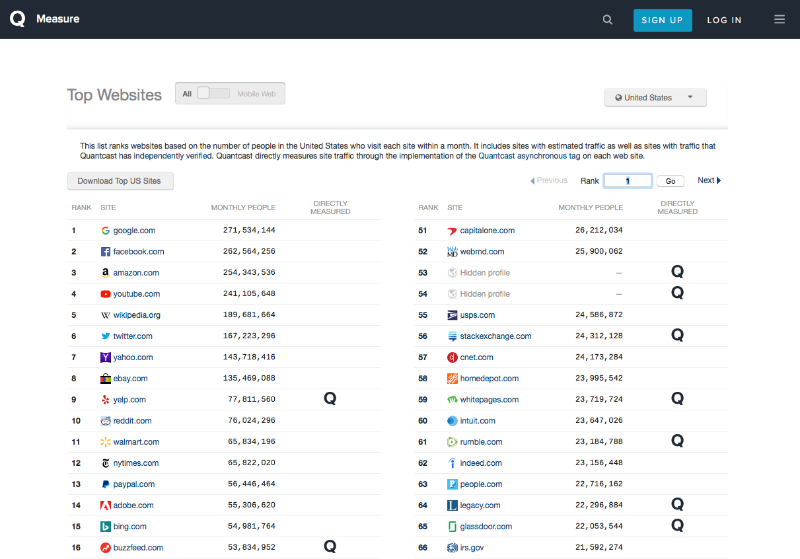The width and height of the screenshot is (800, 559).
Task: Click the BuzzFeed favicon icon
Action: (x=105, y=548)
